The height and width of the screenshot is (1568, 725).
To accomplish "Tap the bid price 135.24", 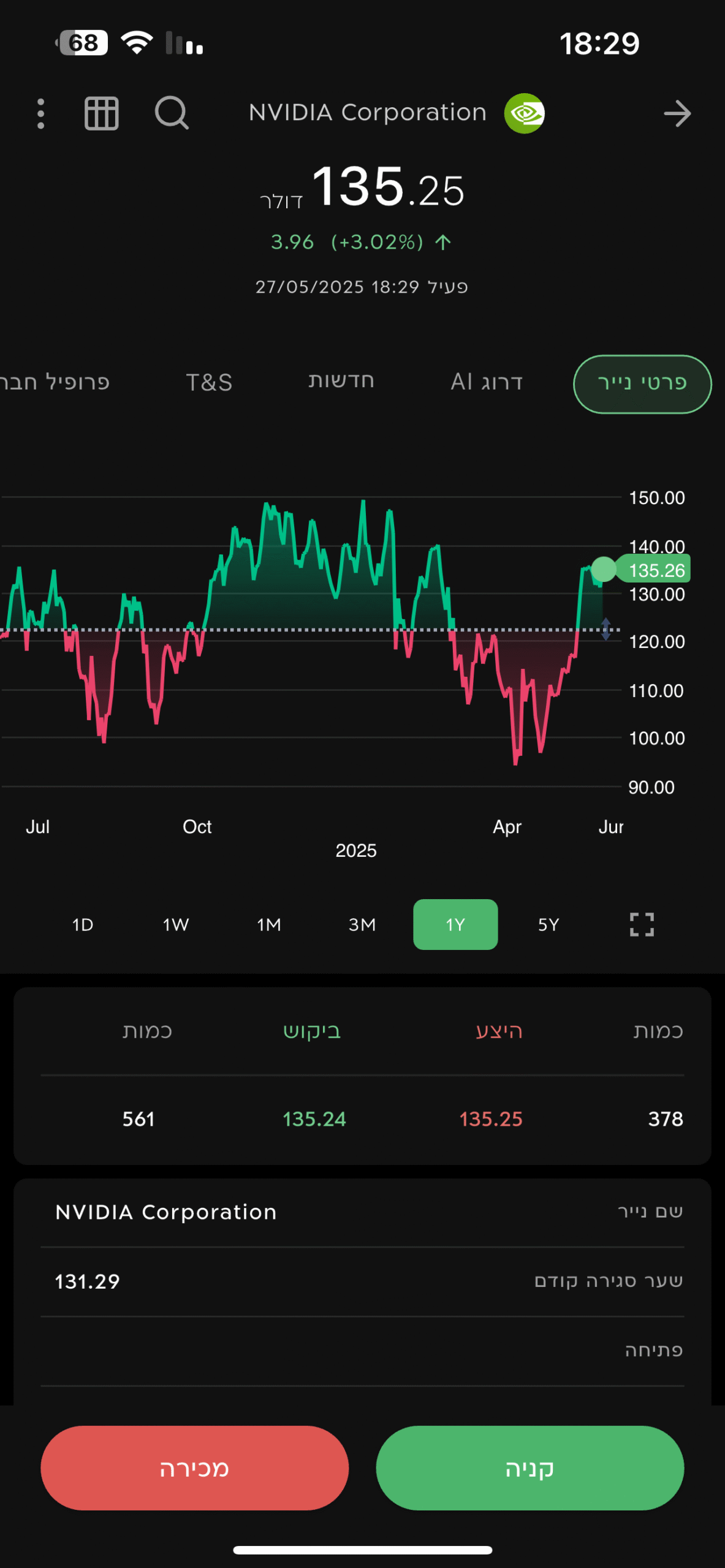I will pyautogui.click(x=314, y=1119).
